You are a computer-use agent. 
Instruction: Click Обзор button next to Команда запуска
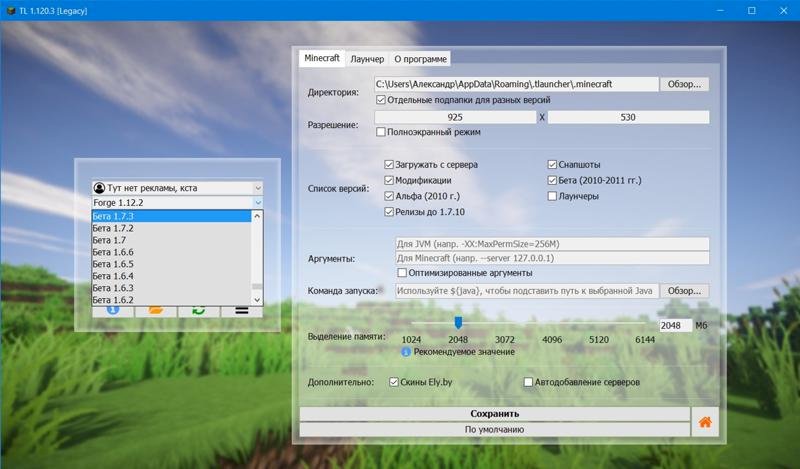click(x=684, y=291)
